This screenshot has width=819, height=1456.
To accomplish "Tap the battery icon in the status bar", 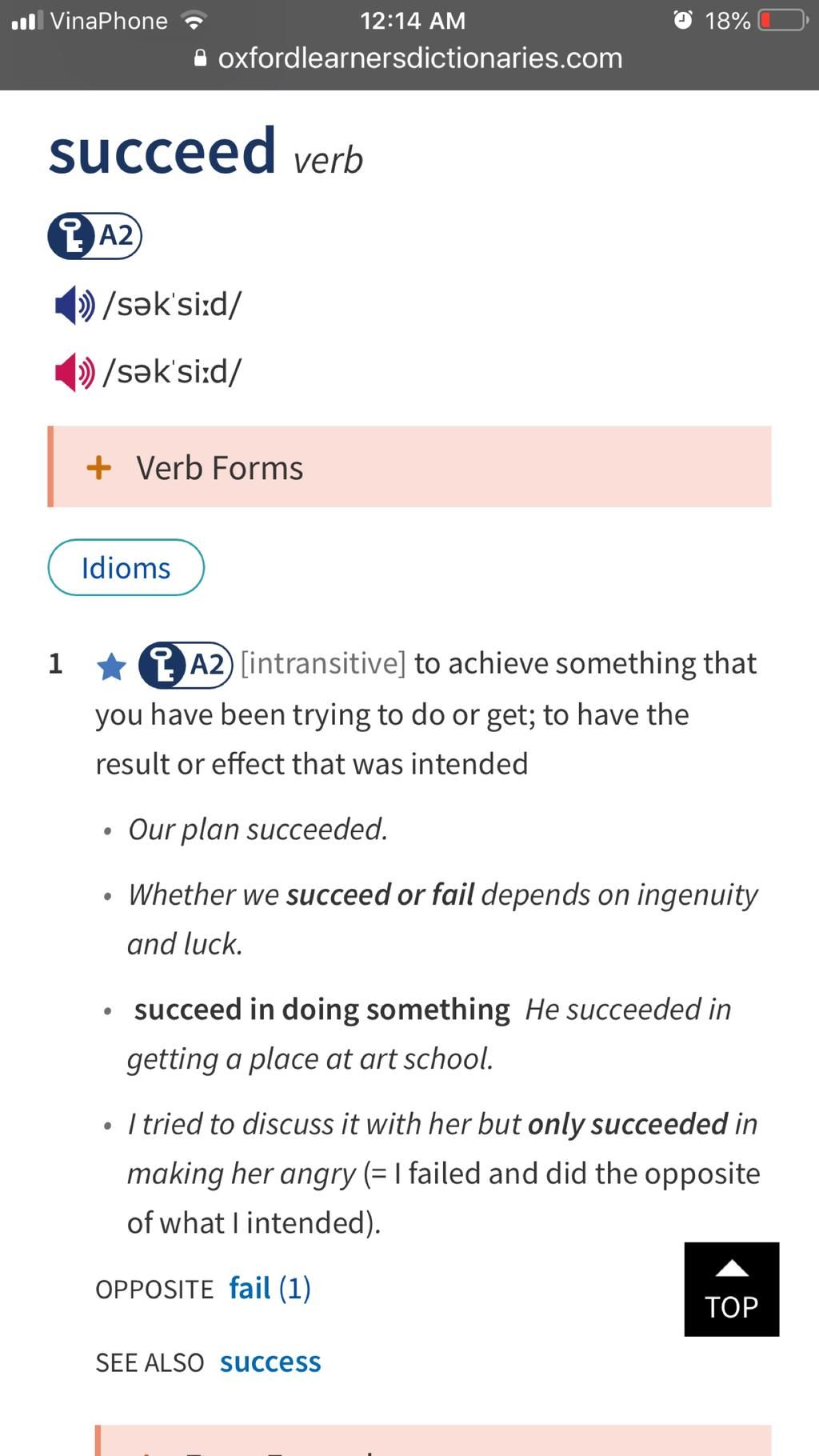I will coord(783,20).
